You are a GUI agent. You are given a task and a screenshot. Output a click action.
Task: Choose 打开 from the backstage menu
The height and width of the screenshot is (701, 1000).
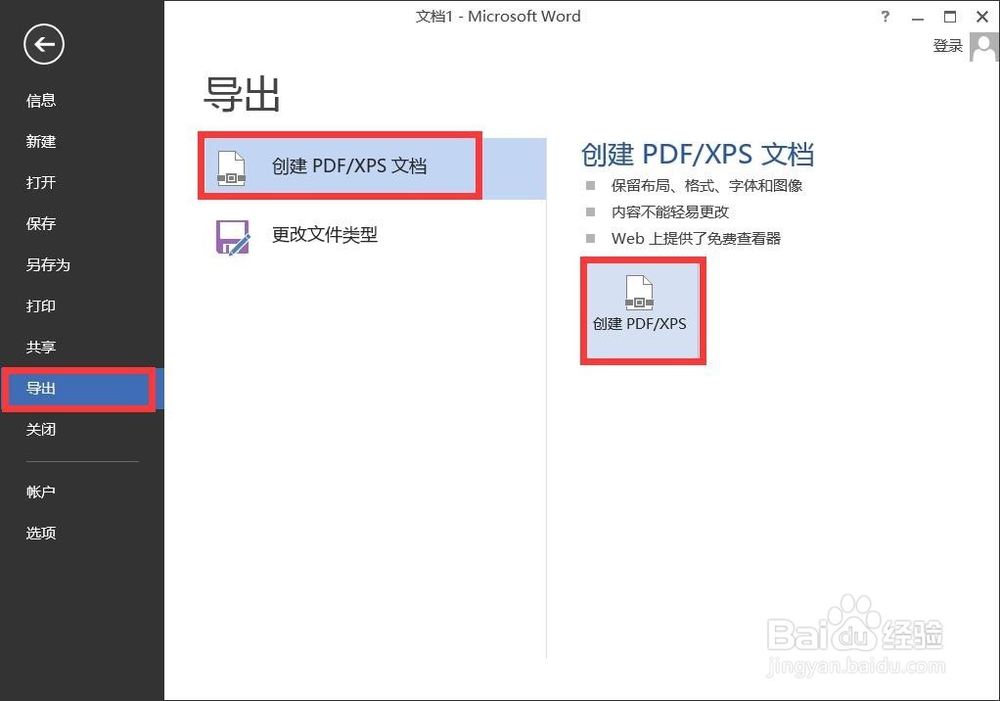[41, 182]
